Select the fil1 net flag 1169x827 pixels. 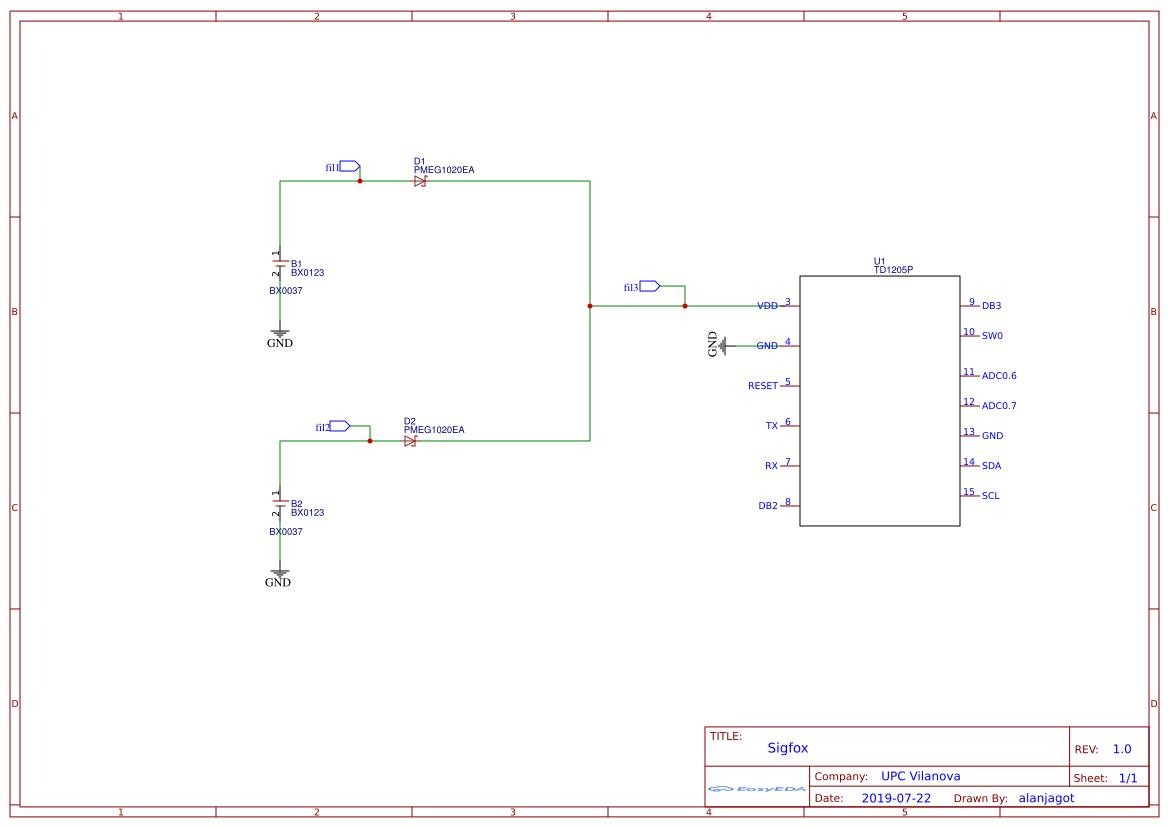[x=349, y=166]
